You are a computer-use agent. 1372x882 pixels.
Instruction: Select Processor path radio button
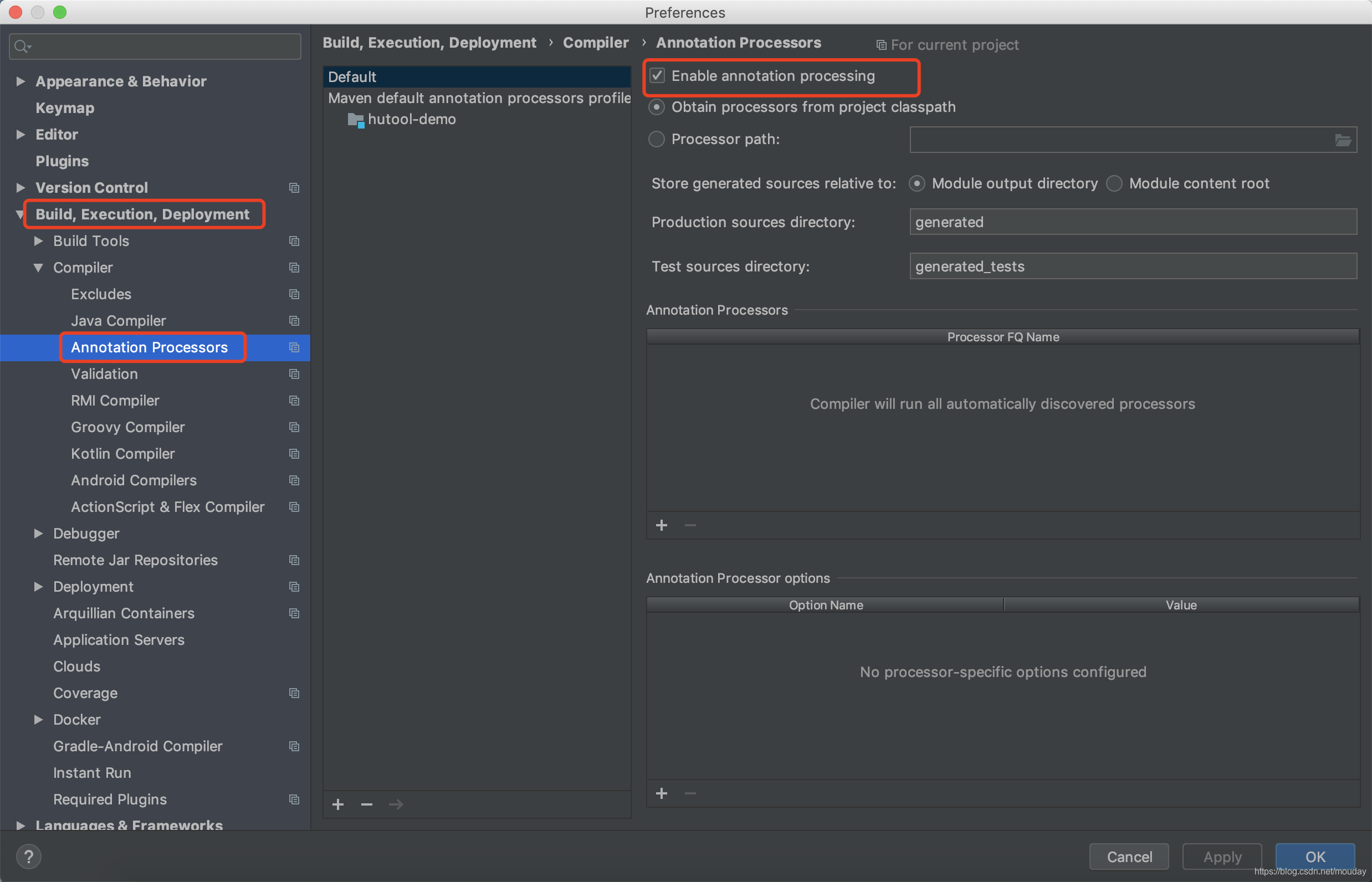coord(656,139)
